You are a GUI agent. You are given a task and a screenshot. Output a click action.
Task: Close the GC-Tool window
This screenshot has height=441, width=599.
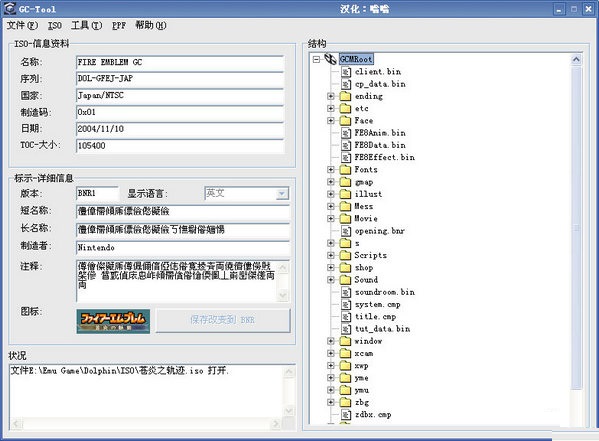[x=588, y=9]
